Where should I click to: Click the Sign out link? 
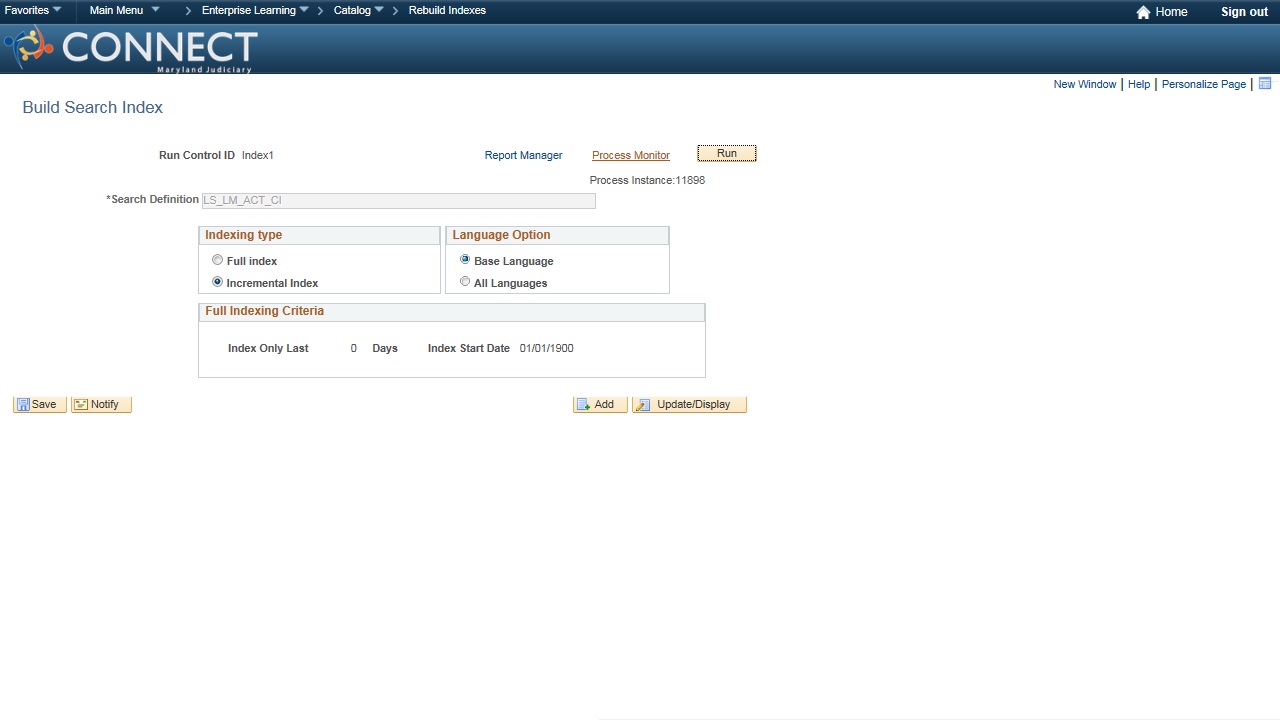pos(1244,12)
